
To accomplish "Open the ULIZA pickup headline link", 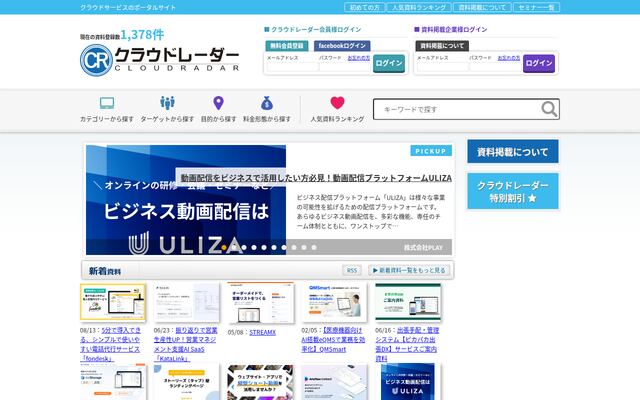I will tap(316, 178).
